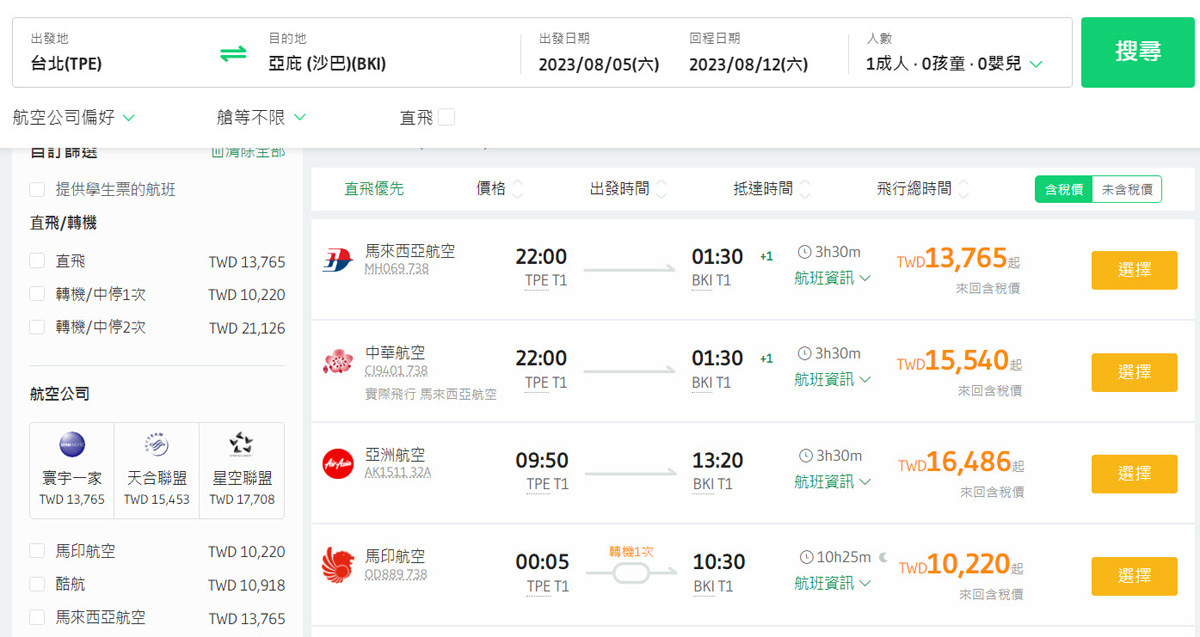Click the 轉機1次 label on Malindo flight
The height and width of the screenshot is (637, 1200).
[631, 552]
